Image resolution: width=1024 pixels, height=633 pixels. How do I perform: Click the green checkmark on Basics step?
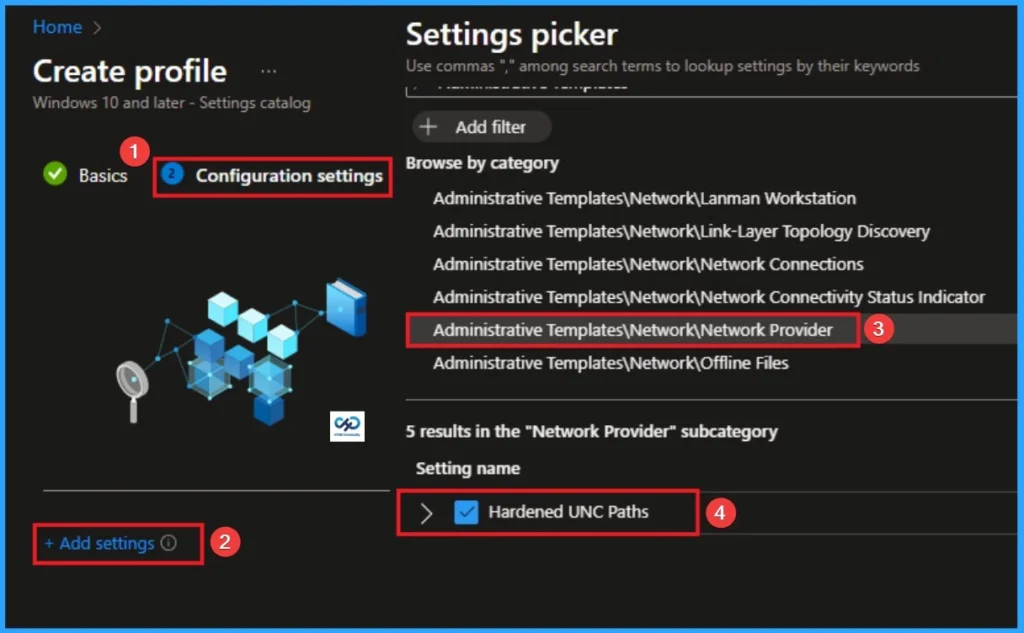pyautogui.click(x=55, y=175)
